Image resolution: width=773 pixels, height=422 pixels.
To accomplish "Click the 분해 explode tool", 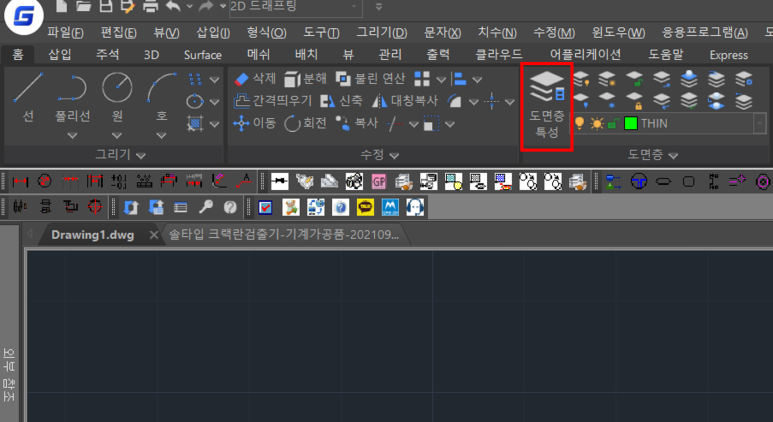I will click(306, 78).
